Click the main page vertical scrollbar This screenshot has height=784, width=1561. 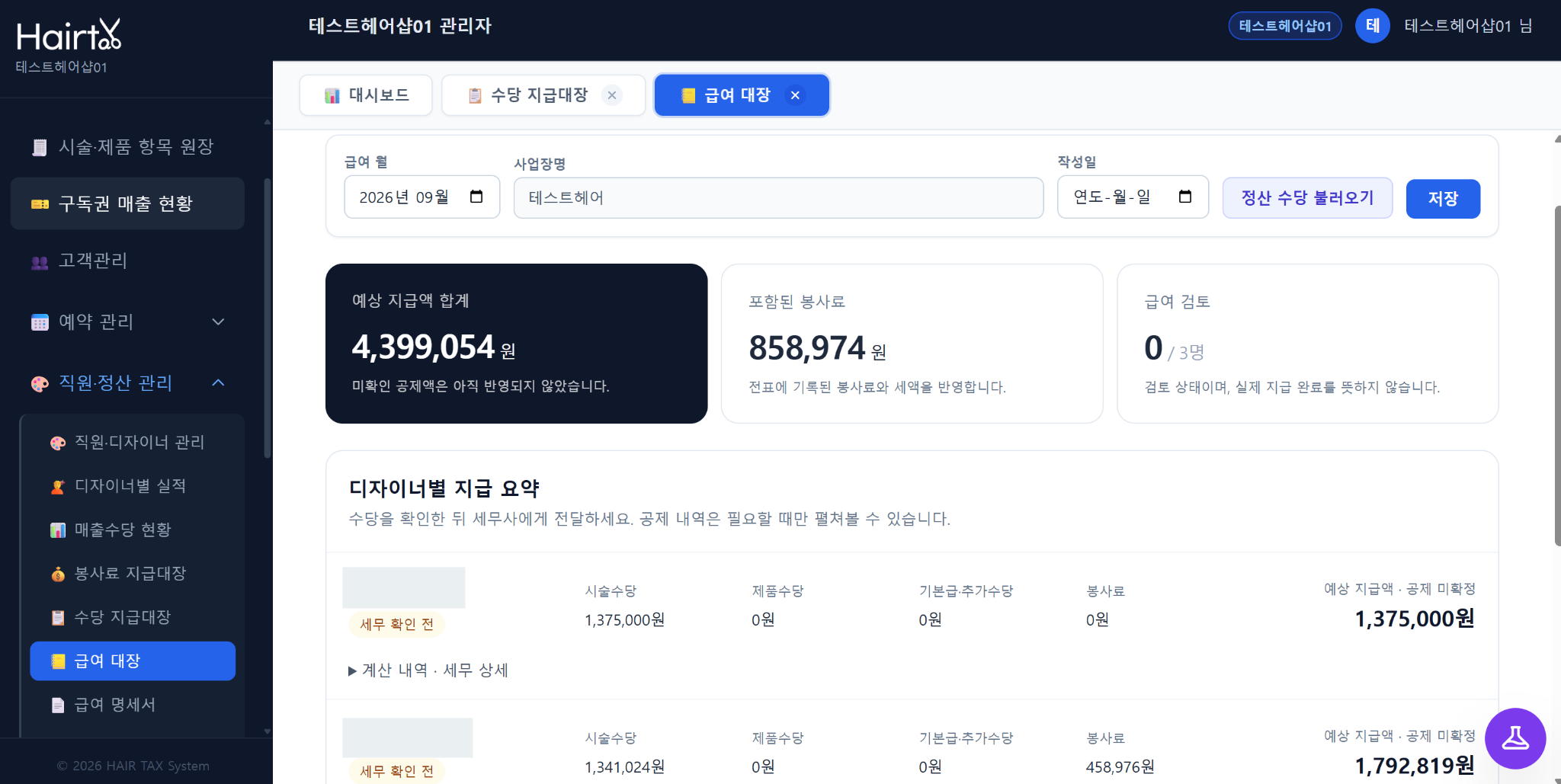(1557, 376)
